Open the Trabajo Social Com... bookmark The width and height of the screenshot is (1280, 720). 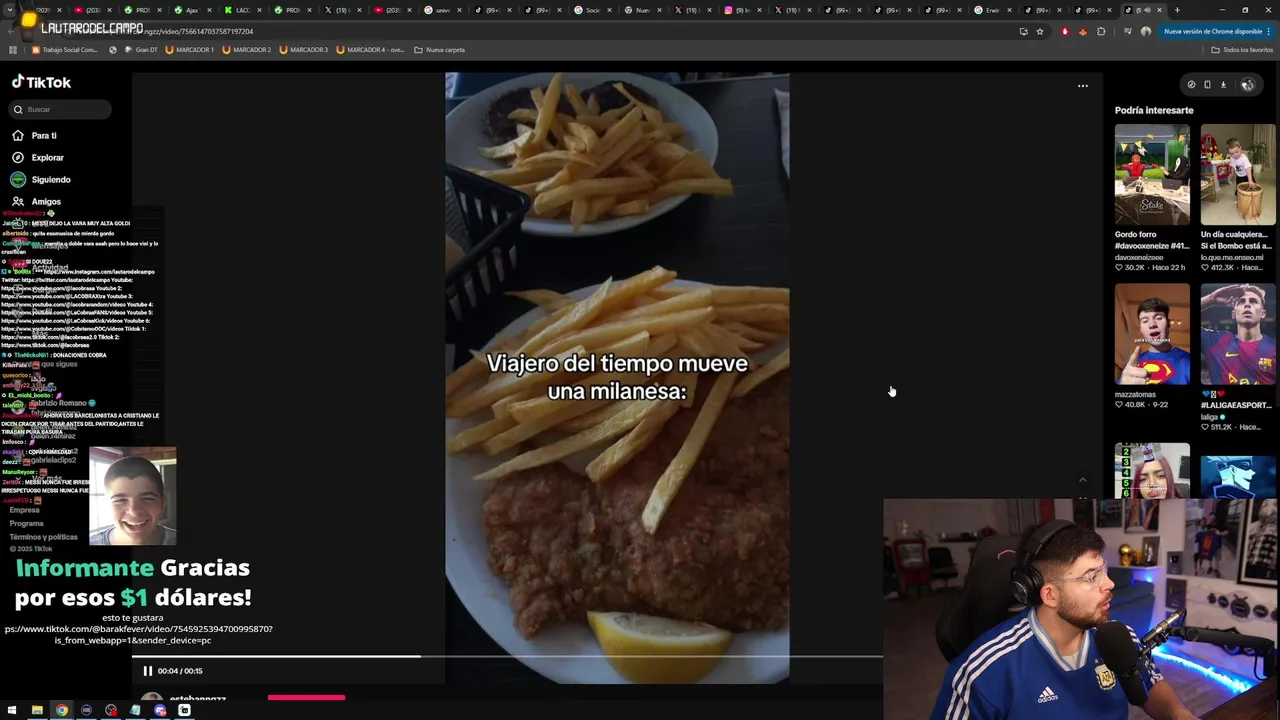click(x=65, y=49)
